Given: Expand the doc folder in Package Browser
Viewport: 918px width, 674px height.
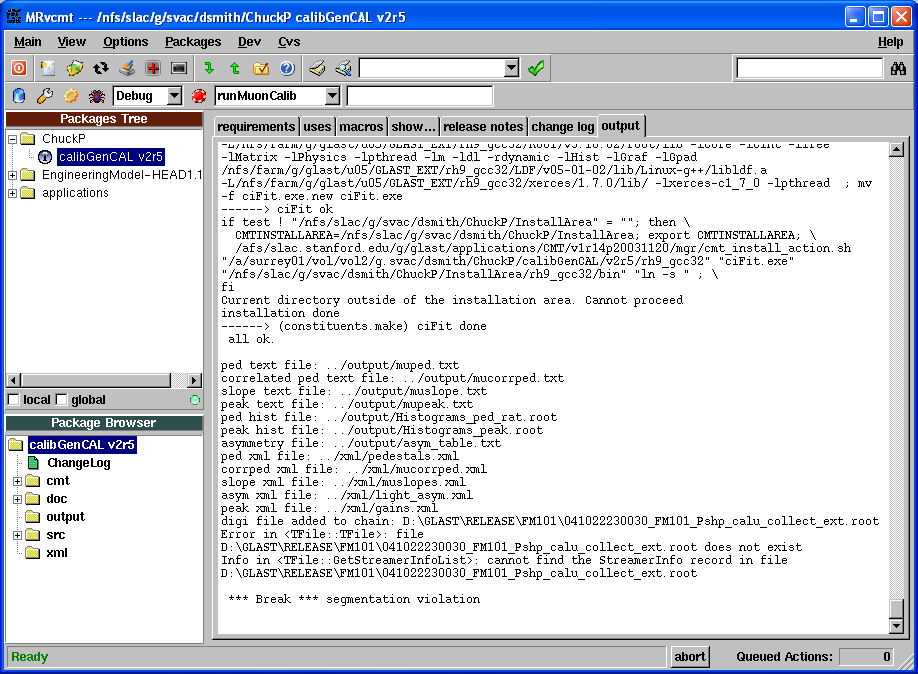Looking at the screenshot, I should tap(18, 499).
